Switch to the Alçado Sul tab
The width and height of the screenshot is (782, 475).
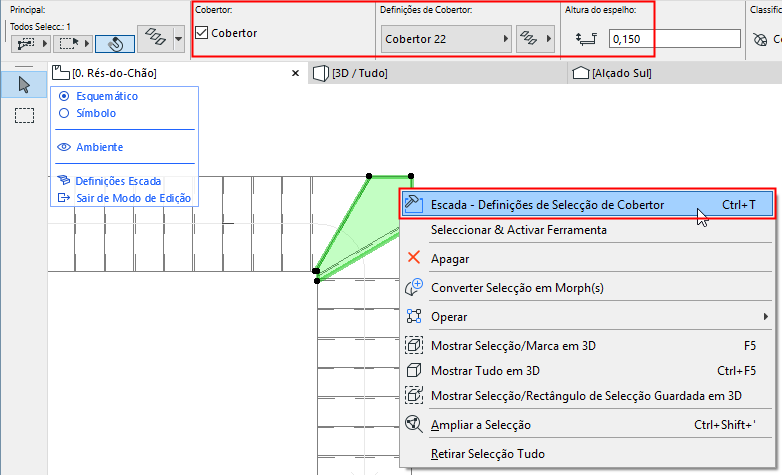(673, 73)
